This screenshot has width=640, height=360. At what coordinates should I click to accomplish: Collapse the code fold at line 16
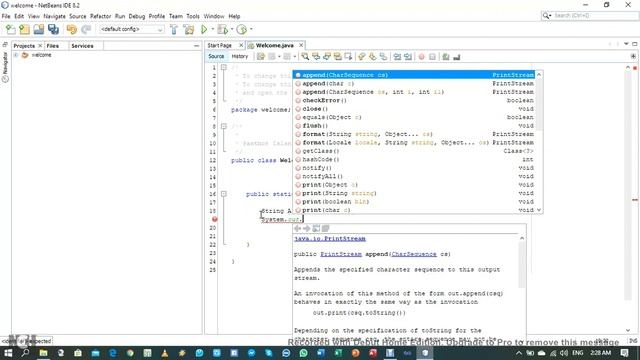(x=224, y=194)
